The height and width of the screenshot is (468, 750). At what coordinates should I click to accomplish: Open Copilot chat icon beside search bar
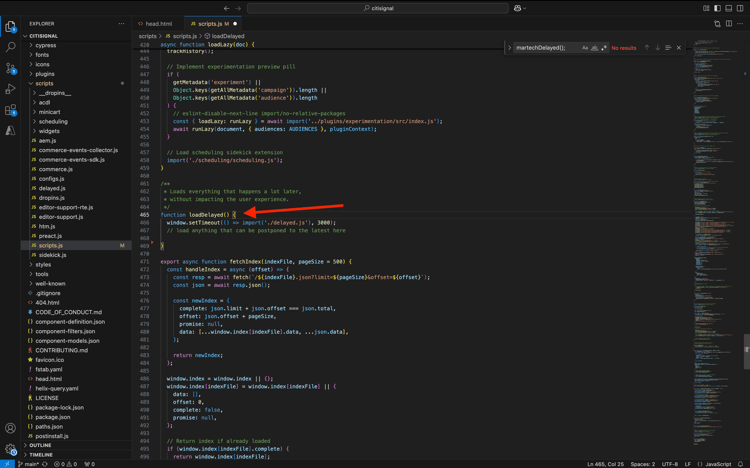coord(518,8)
